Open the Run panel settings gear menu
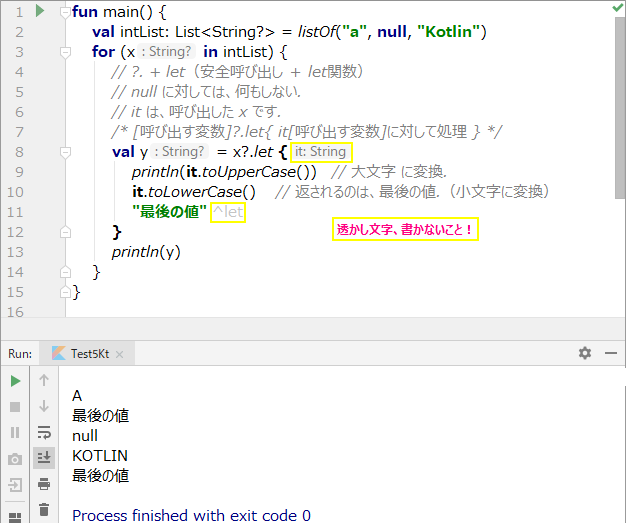This screenshot has height=523, width=626. (585, 353)
